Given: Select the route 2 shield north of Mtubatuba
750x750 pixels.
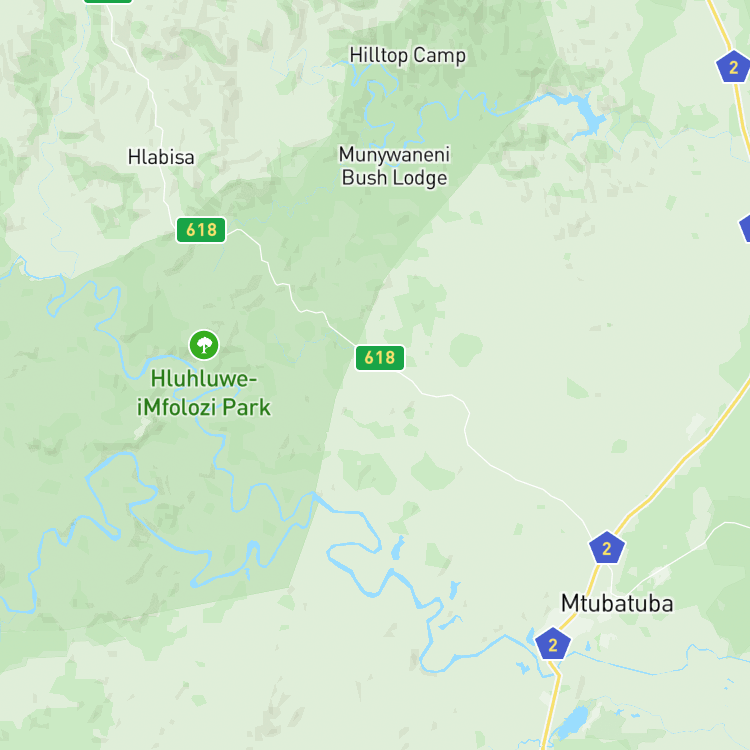Looking at the screenshot, I should (x=607, y=548).
